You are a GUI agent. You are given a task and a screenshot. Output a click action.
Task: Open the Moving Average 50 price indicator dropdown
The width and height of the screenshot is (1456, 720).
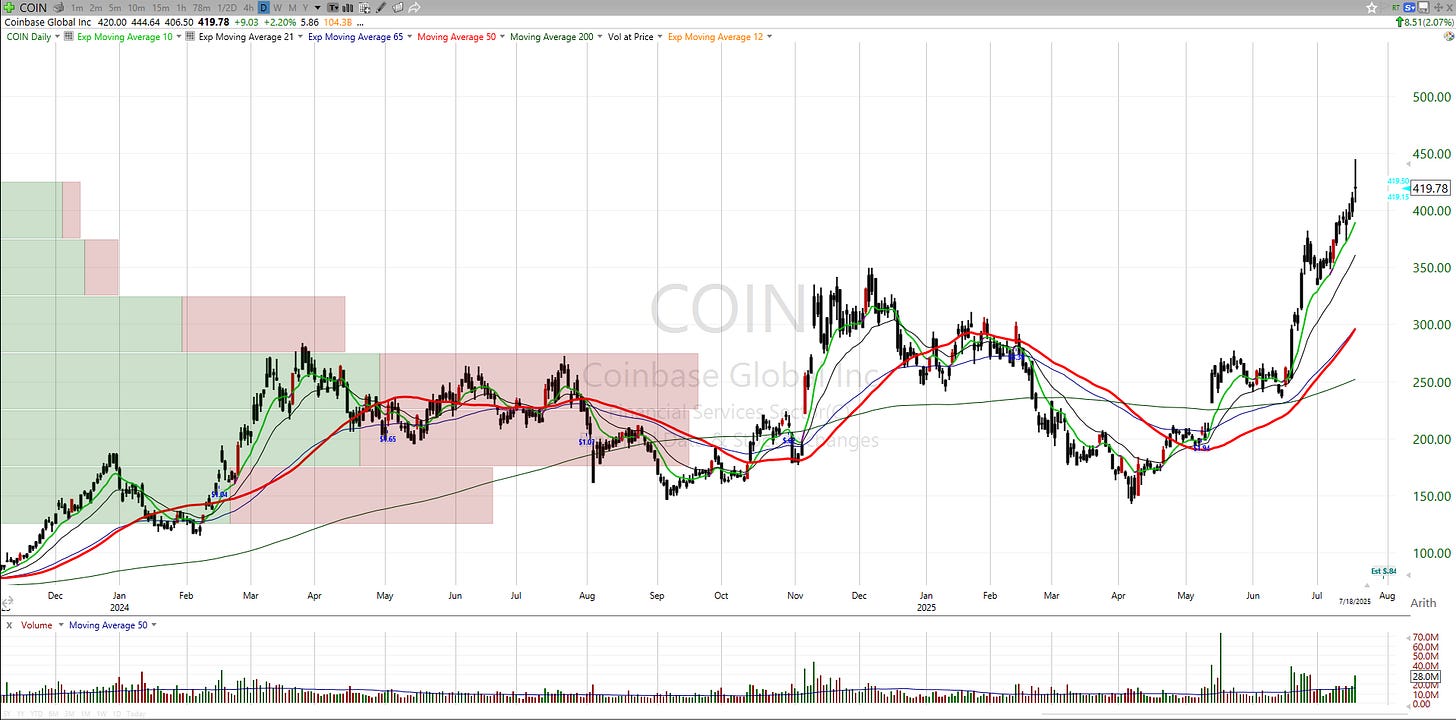(x=502, y=37)
